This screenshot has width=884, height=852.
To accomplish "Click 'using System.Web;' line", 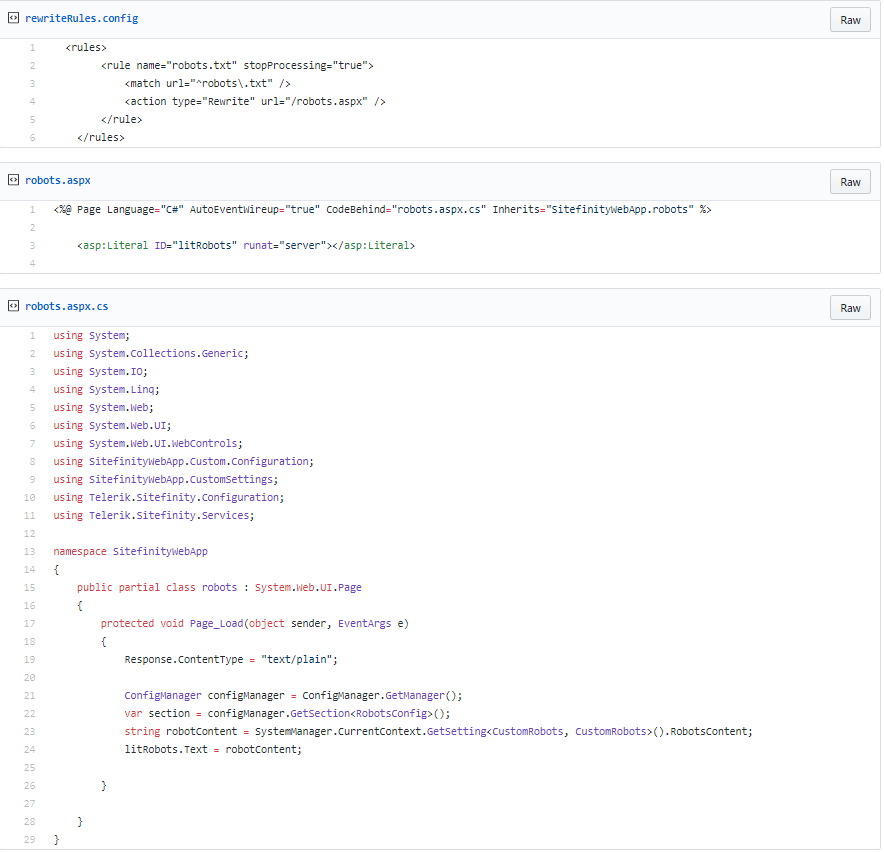I will pos(103,408).
